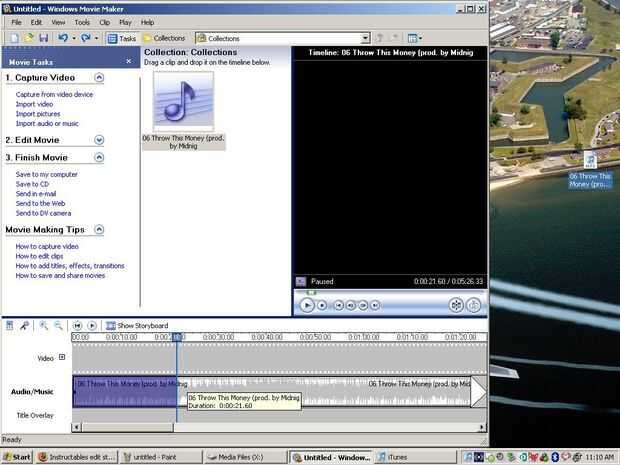
Task: Open How to add titles, effects, transitions
Action: point(70,266)
